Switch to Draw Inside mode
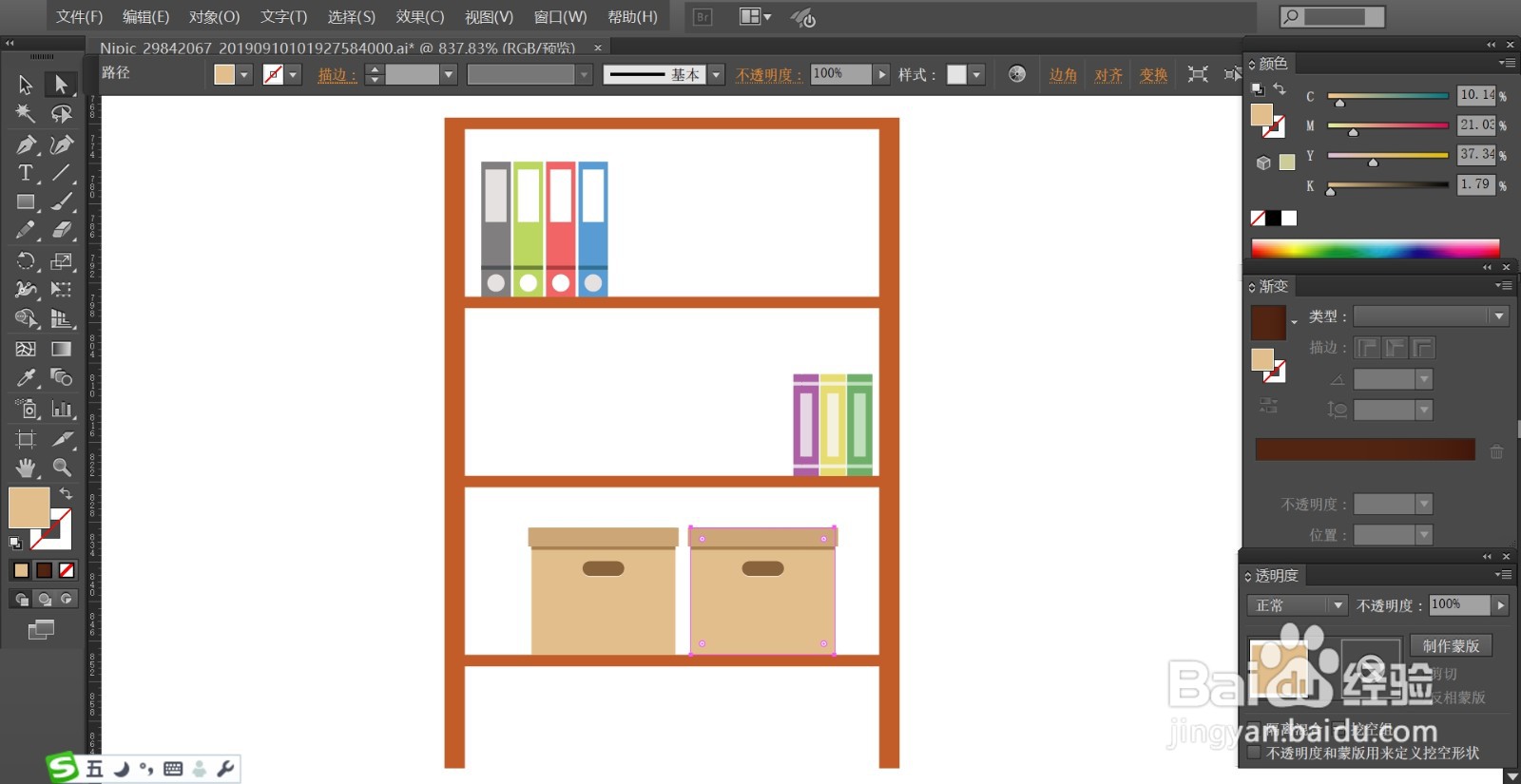Image resolution: width=1521 pixels, height=784 pixels. pyautogui.click(x=67, y=599)
